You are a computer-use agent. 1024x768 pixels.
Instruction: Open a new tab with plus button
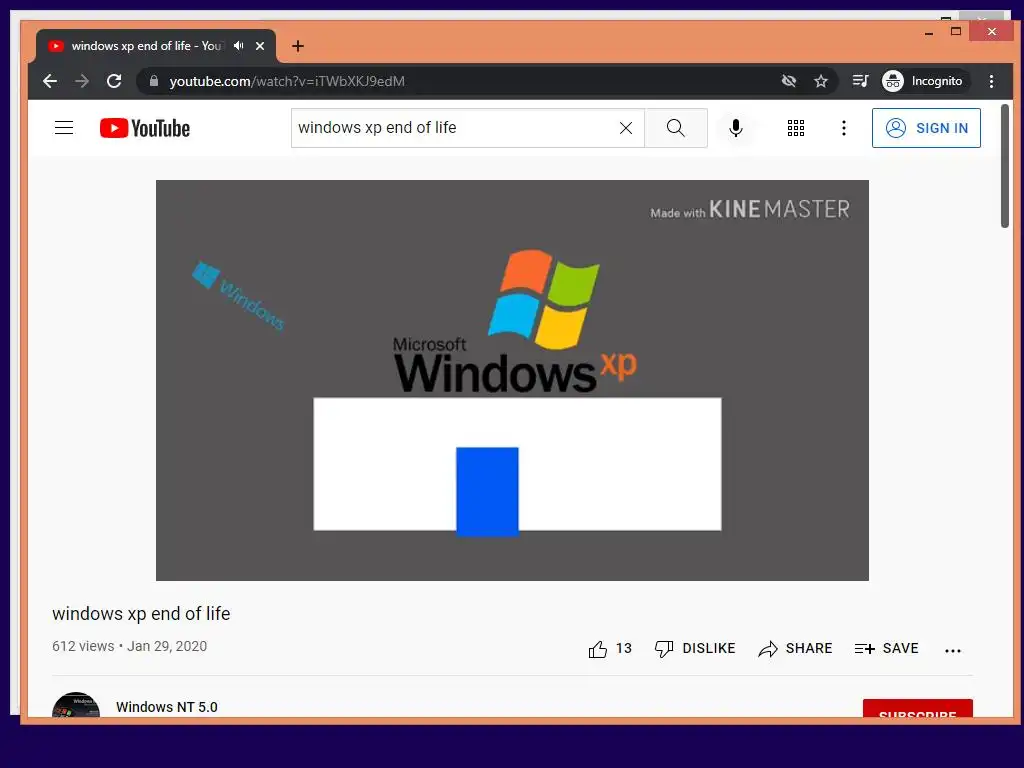tap(298, 46)
